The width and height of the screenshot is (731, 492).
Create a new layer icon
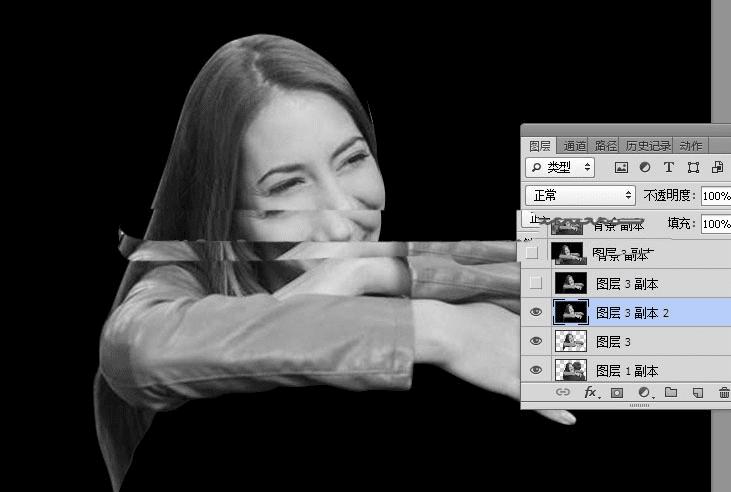pyautogui.click(x=697, y=393)
